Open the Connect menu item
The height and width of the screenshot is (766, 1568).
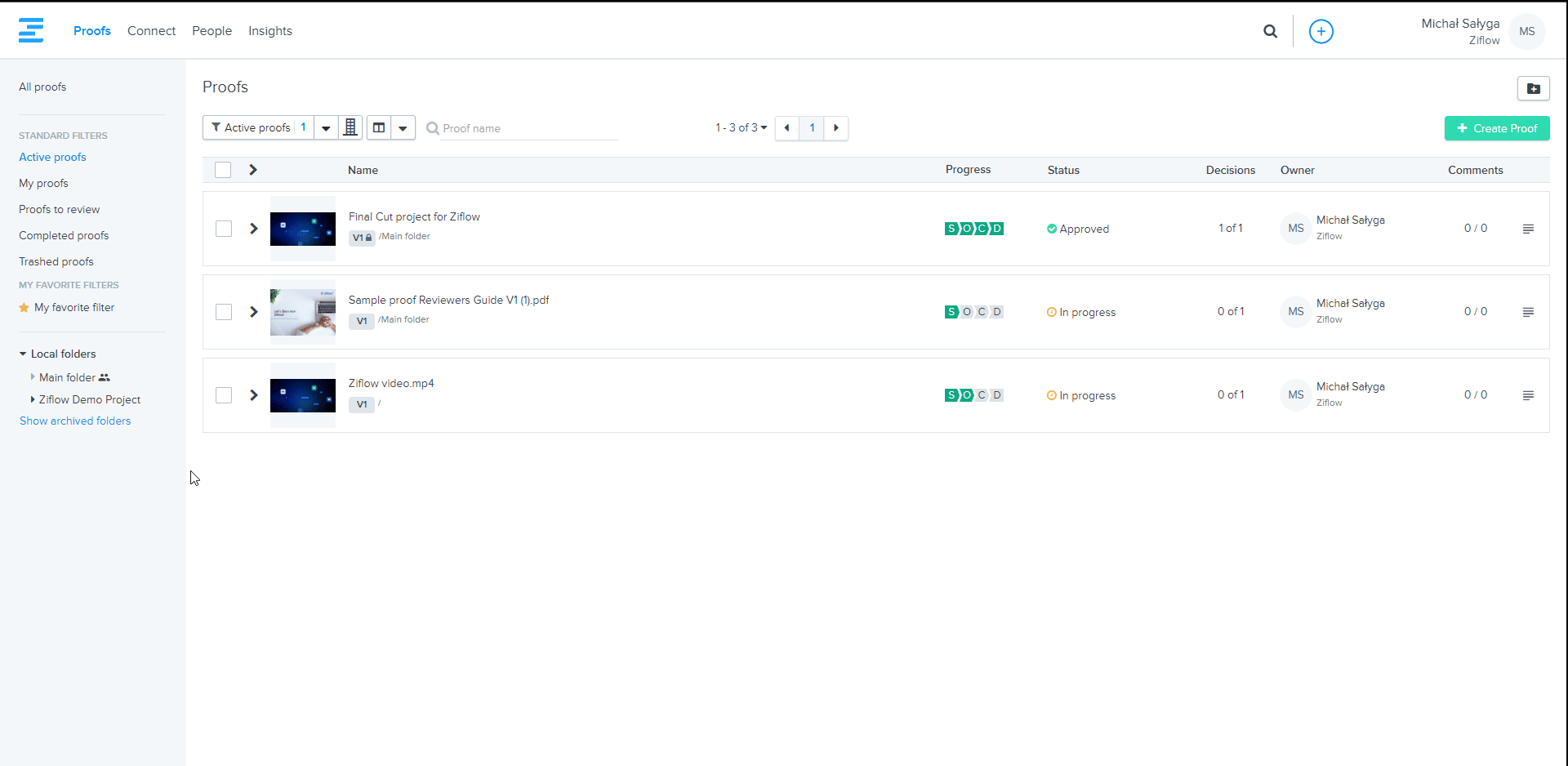coord(151,31)
